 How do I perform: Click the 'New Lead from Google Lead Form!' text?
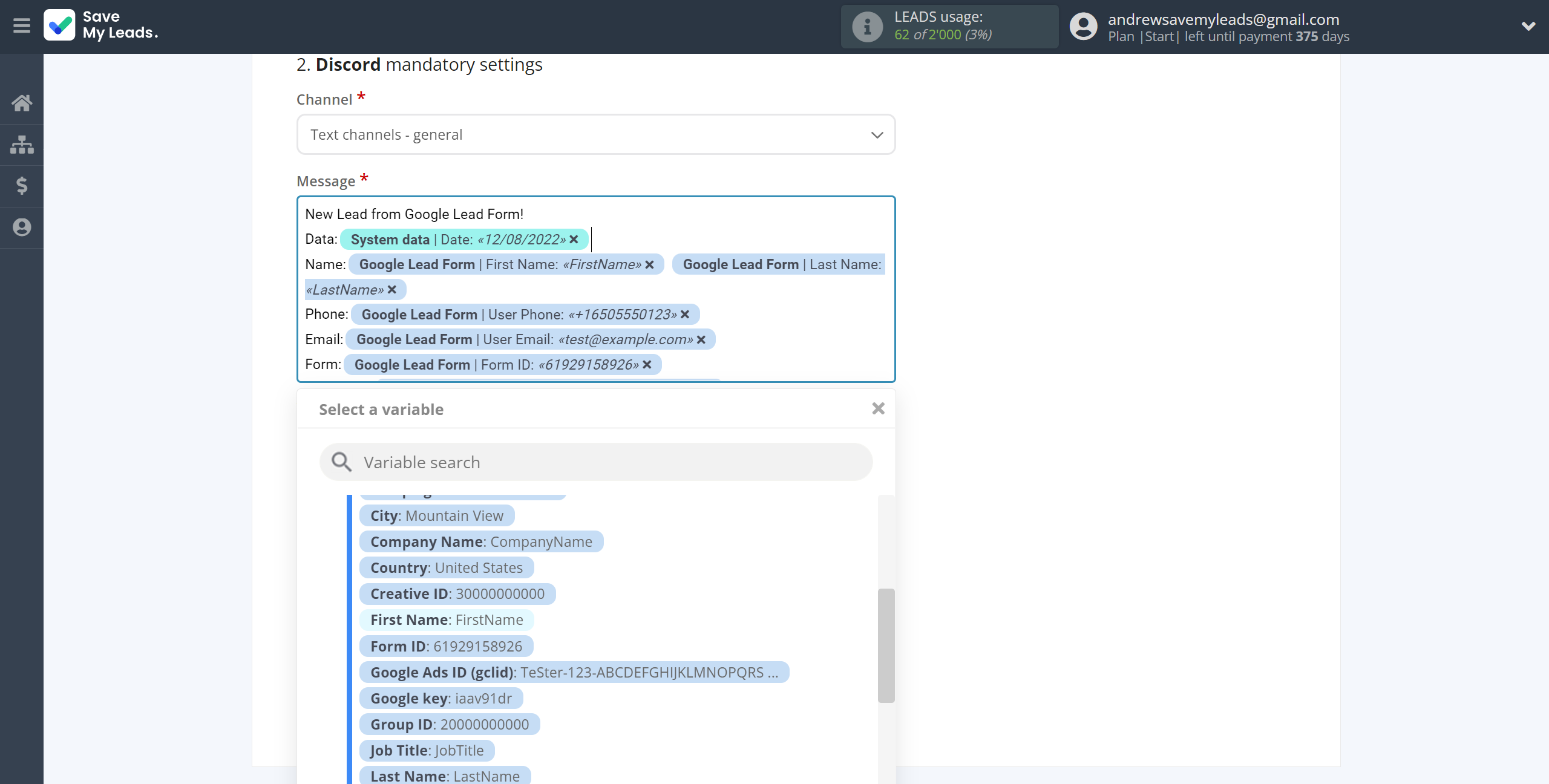[414, 214]
